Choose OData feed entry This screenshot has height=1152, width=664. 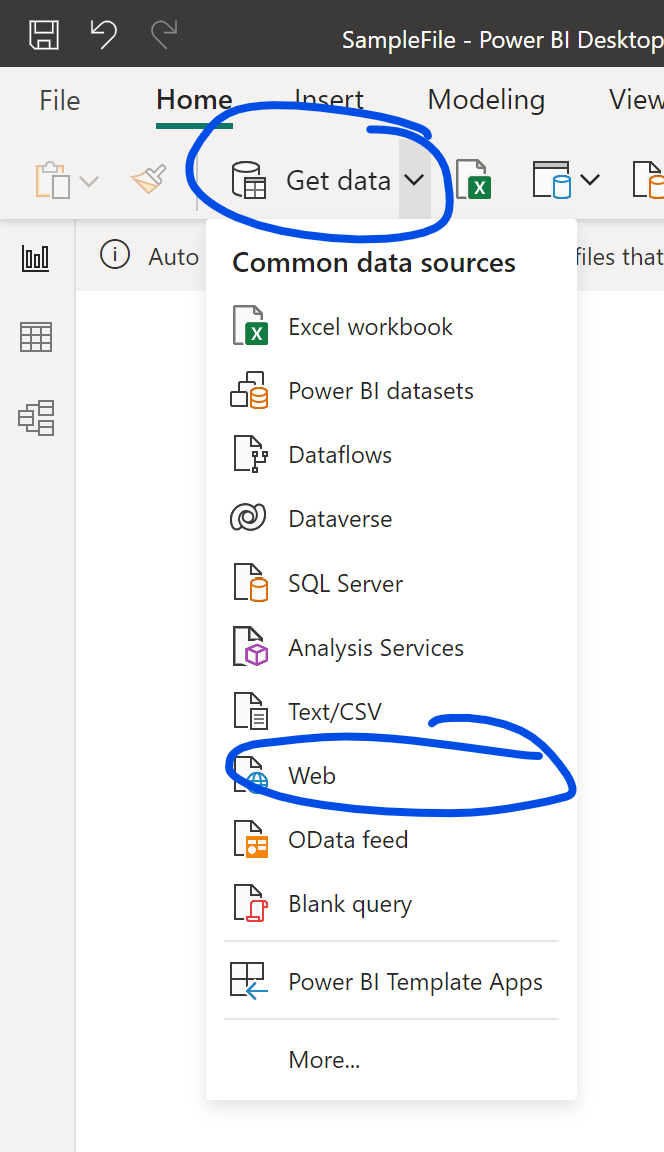(x=391, y=840)
